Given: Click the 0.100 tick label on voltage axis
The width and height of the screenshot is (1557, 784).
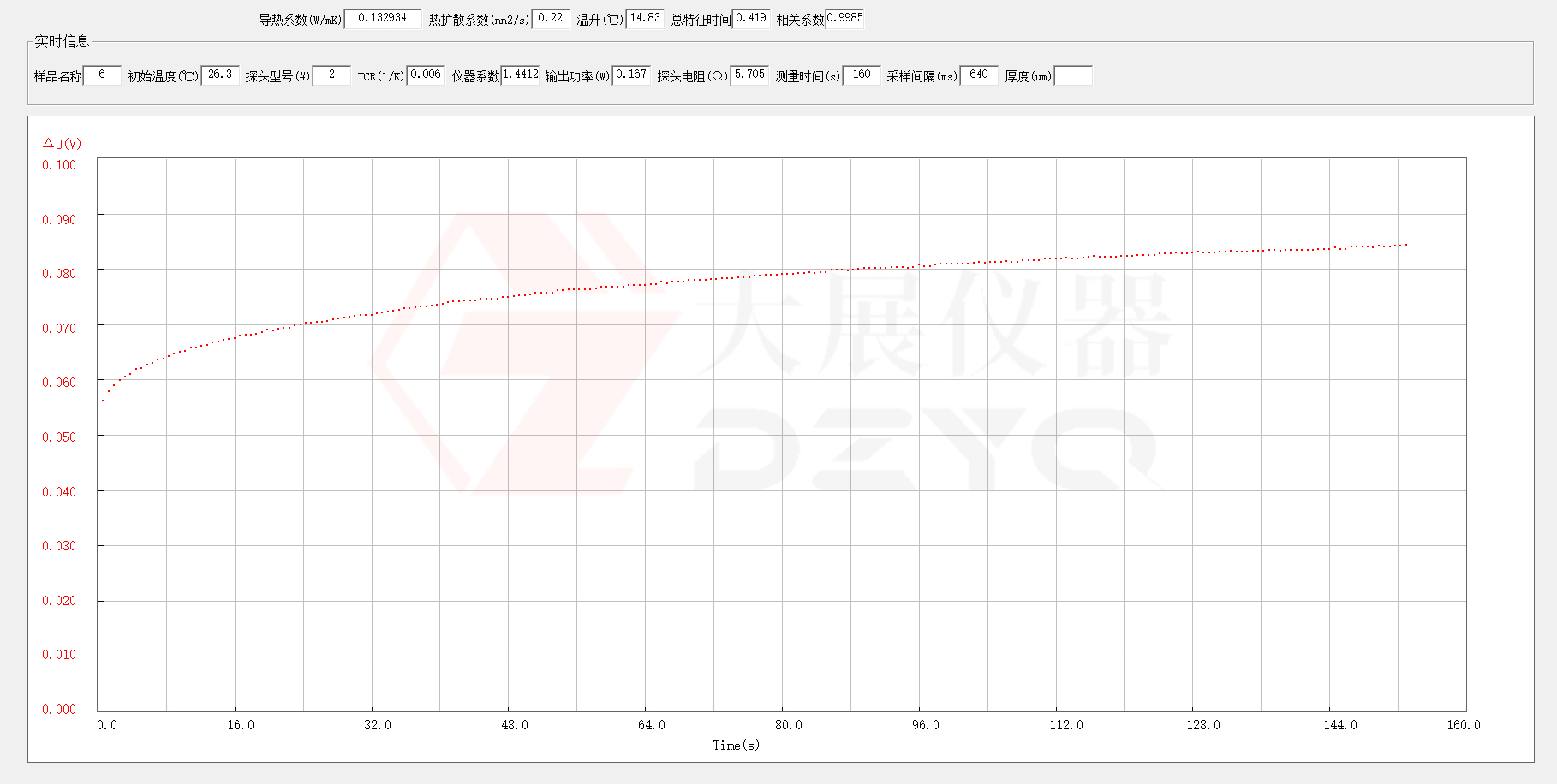Looking at the screenshot, I should tap(59, 165).
